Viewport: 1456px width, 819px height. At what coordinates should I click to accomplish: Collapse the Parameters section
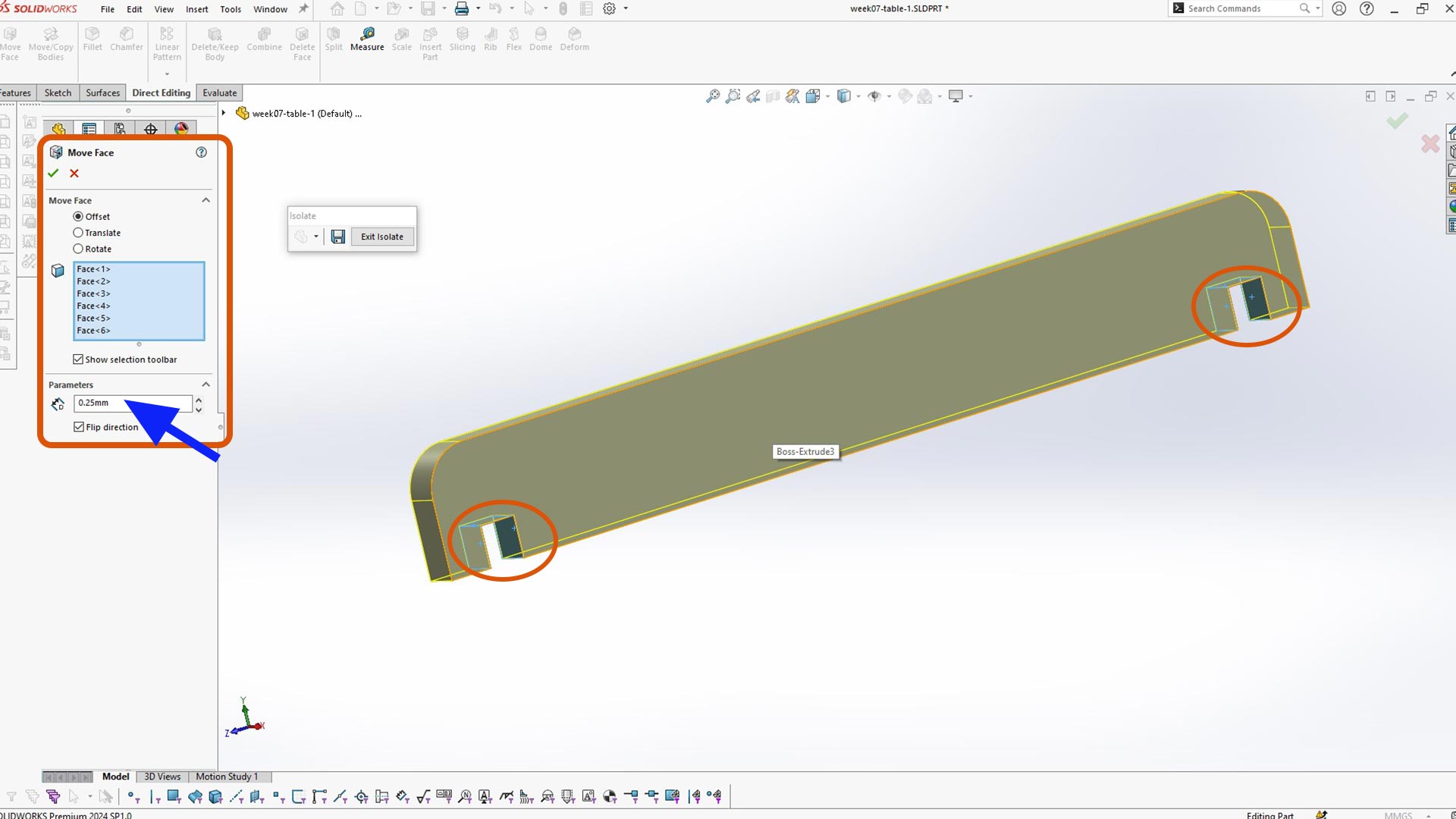point(206,384)
